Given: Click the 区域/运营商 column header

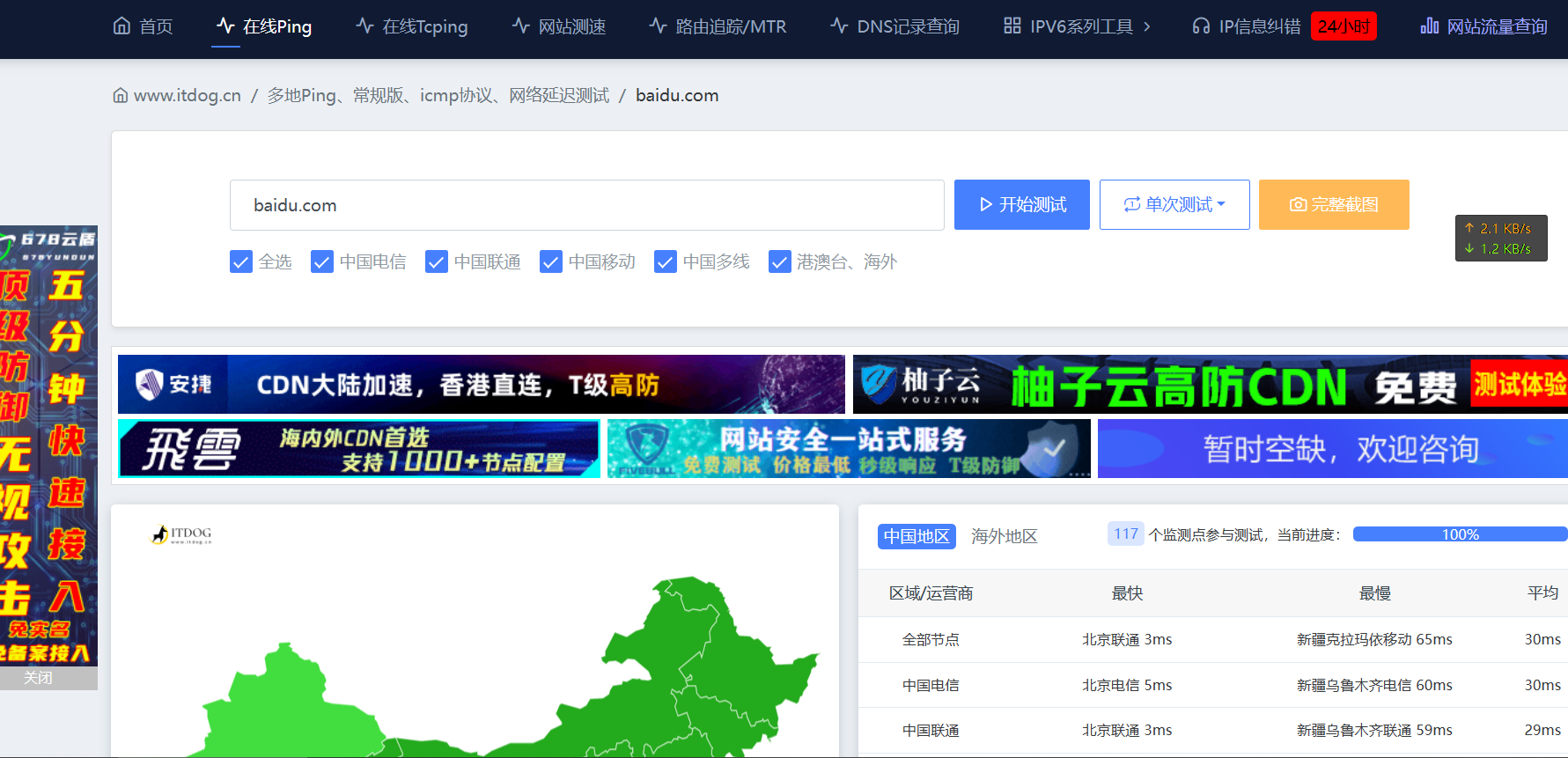Looking at the screenshot, I should click(x=931, y=593).
